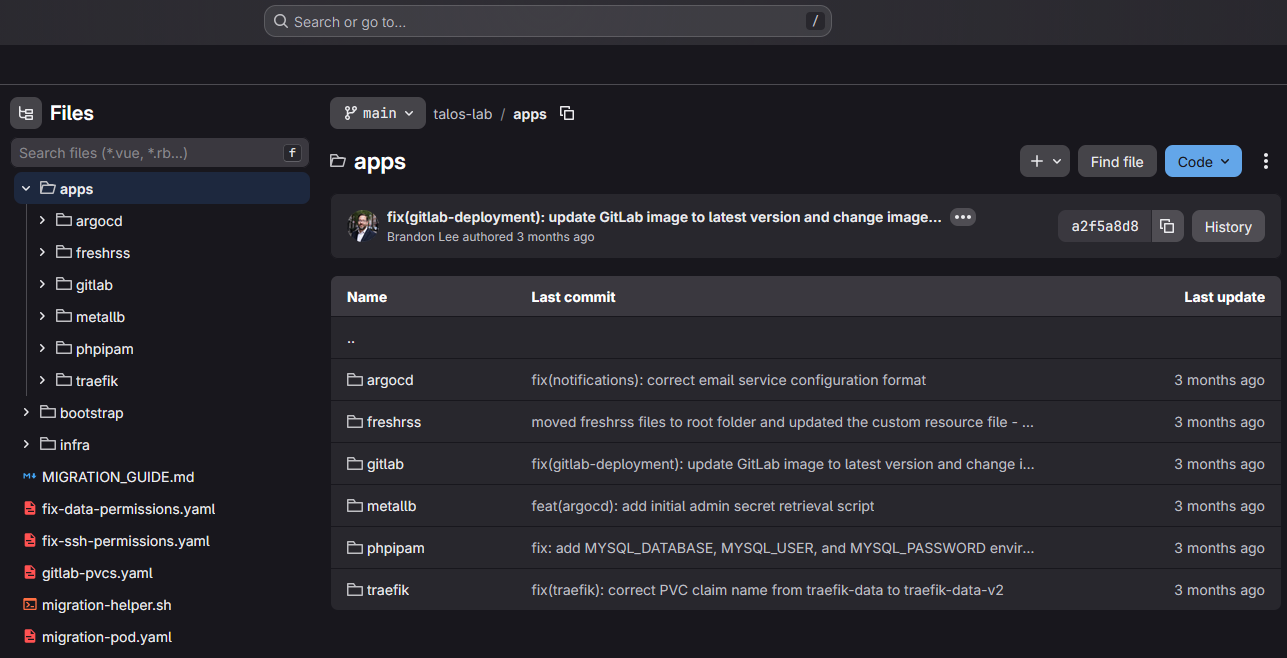The image size is (1287, 658).
Task: Copy commit SHA a2f5a8d8 with copy icon
Action: point(1167,226)
